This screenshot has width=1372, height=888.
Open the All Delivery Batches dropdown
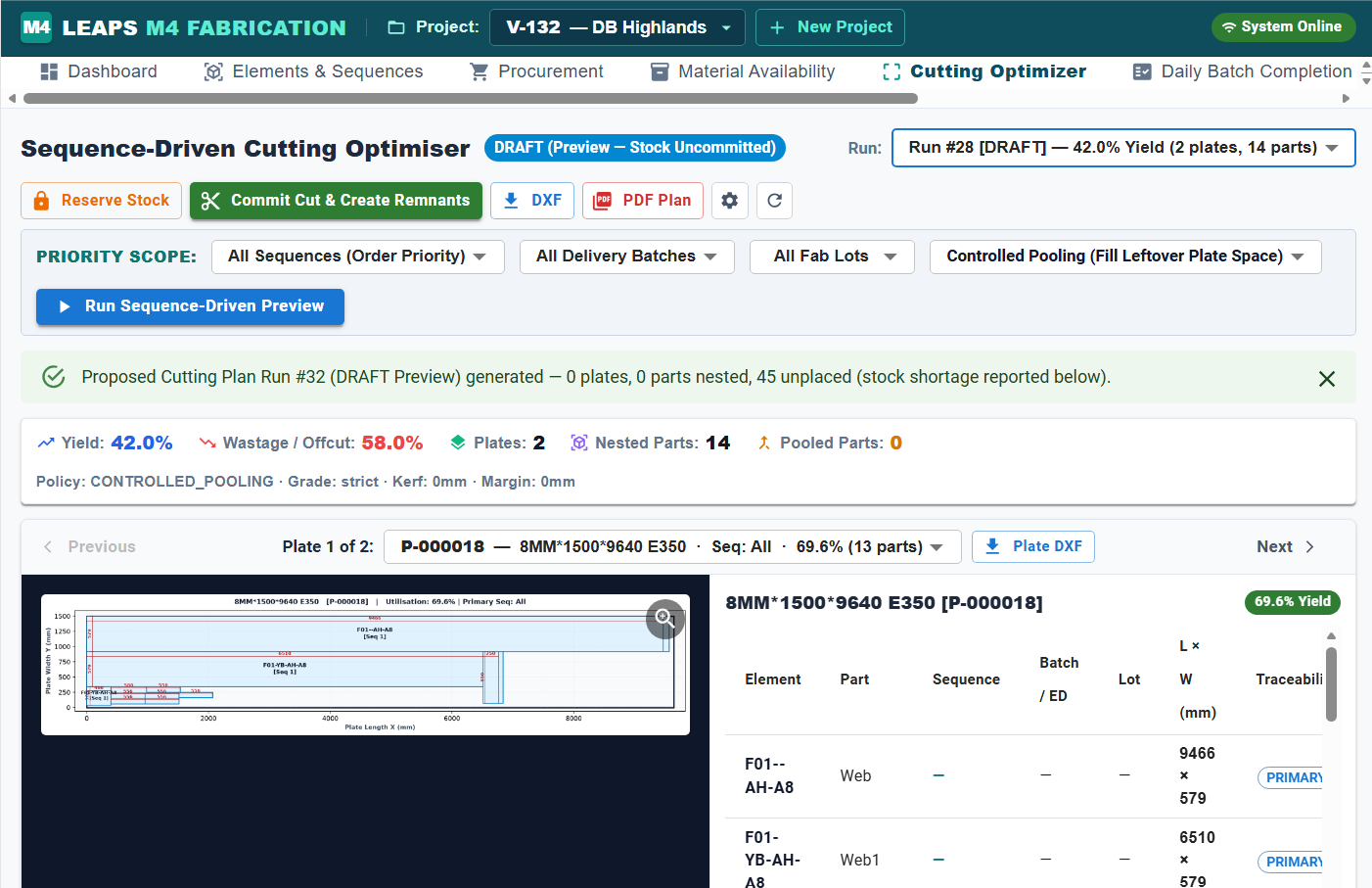pos(627,257)
